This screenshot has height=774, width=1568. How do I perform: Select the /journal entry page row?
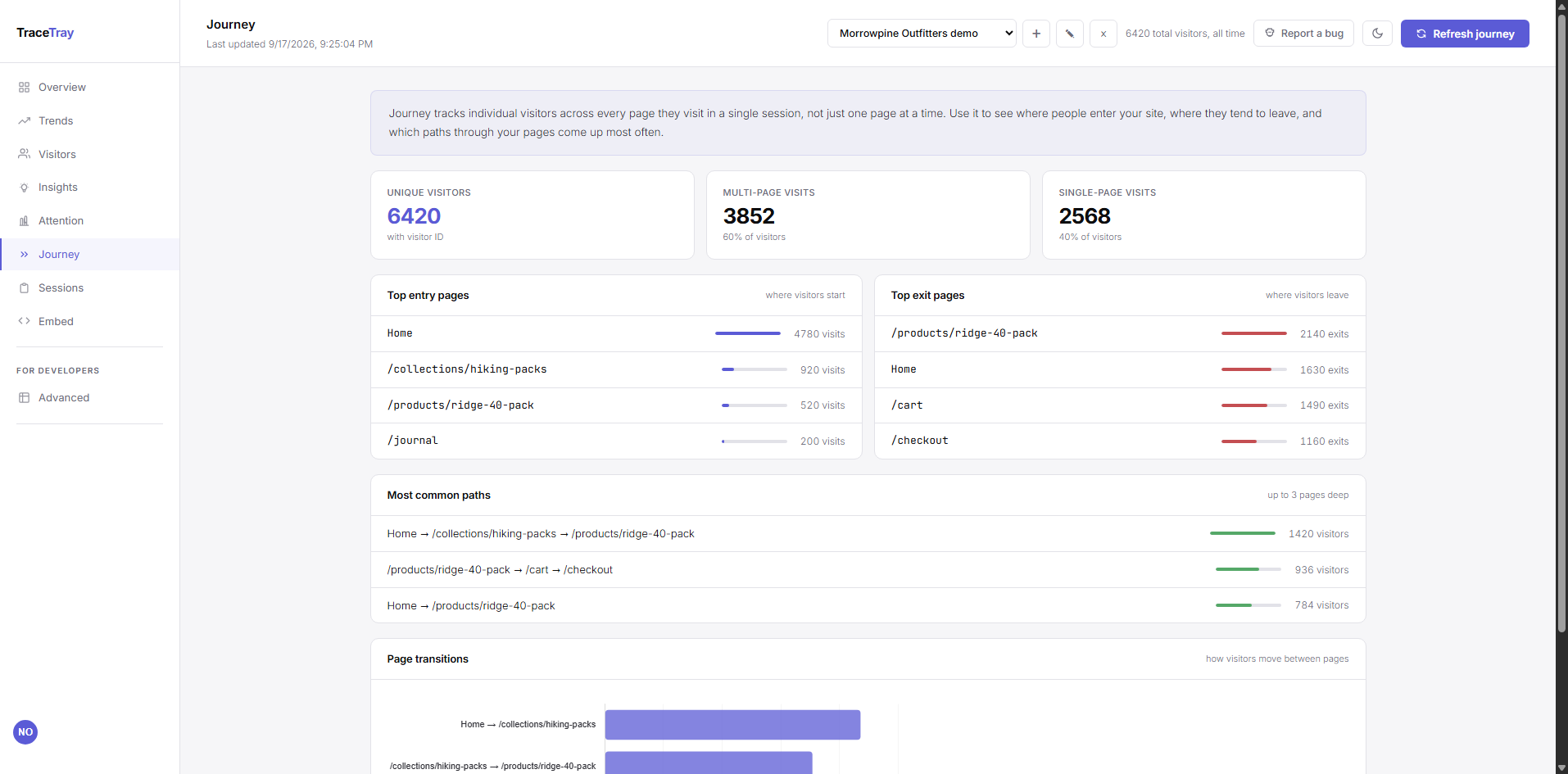coord(616,441)
